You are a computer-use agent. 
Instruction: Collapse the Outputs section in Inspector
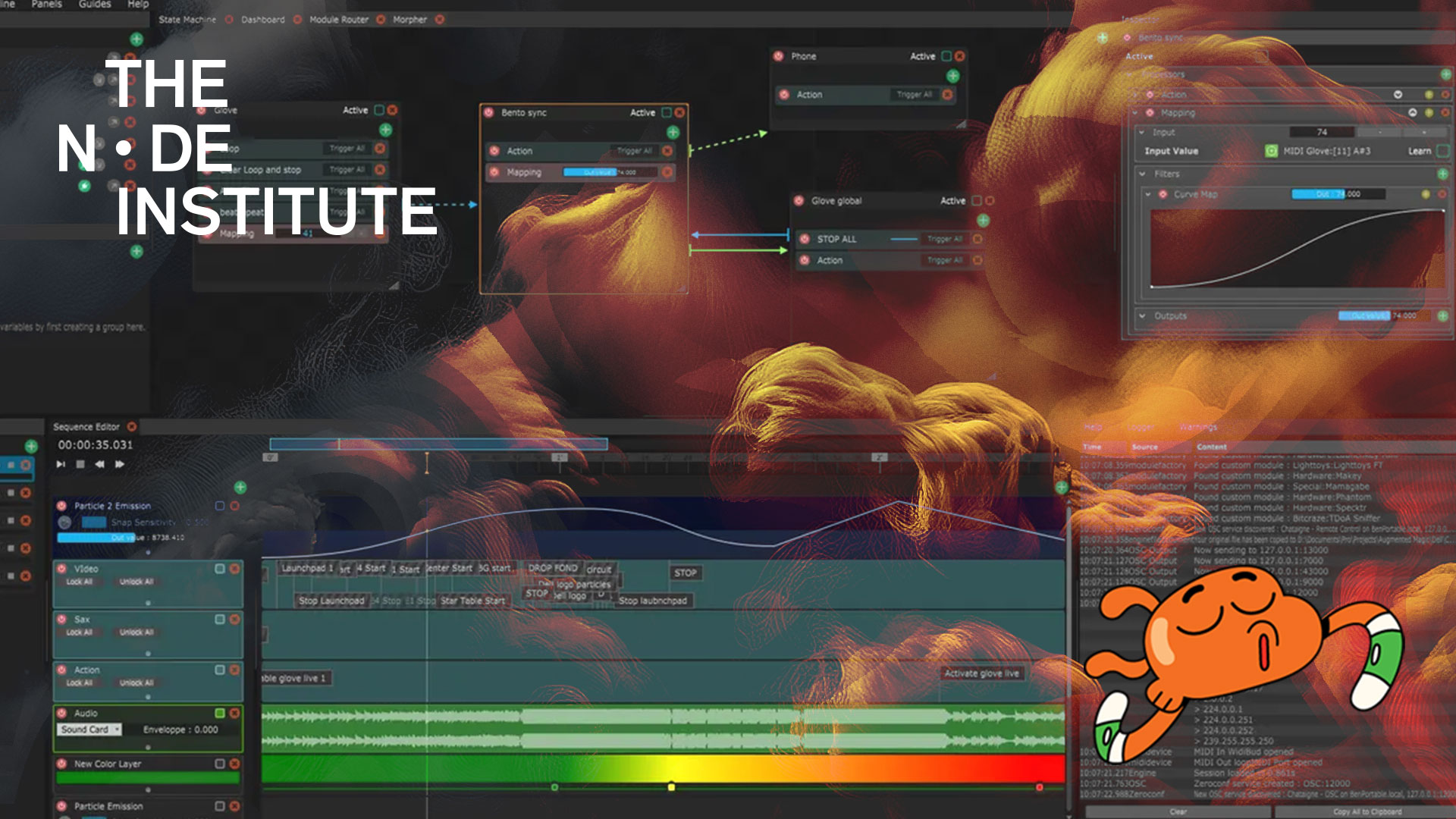tap(1143, 315)
